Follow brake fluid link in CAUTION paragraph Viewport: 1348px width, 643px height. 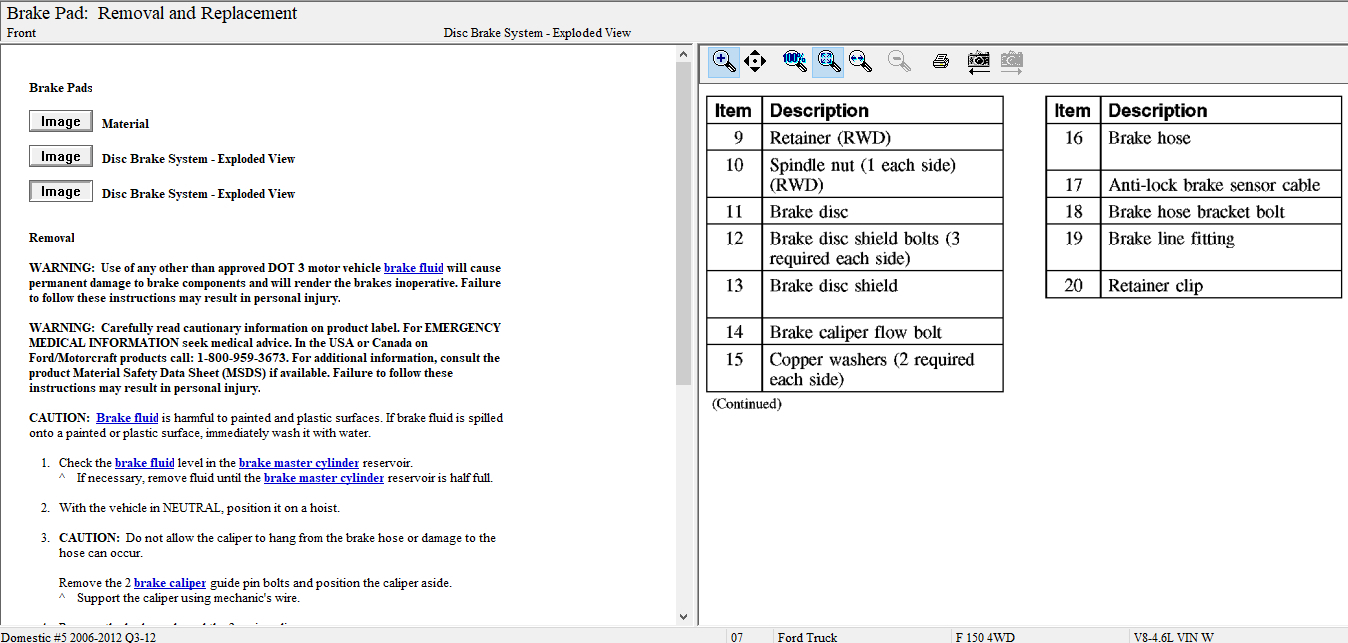click(127, 418)
